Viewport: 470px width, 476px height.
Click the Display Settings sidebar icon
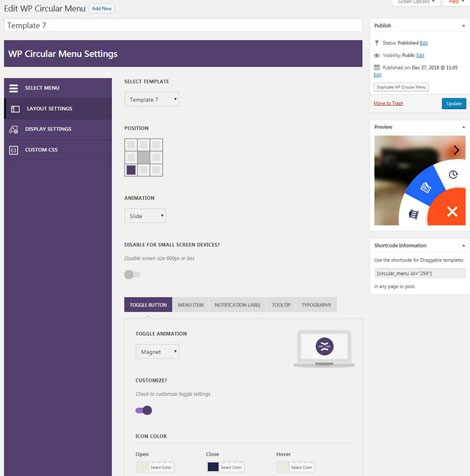(x=14, y=129)
